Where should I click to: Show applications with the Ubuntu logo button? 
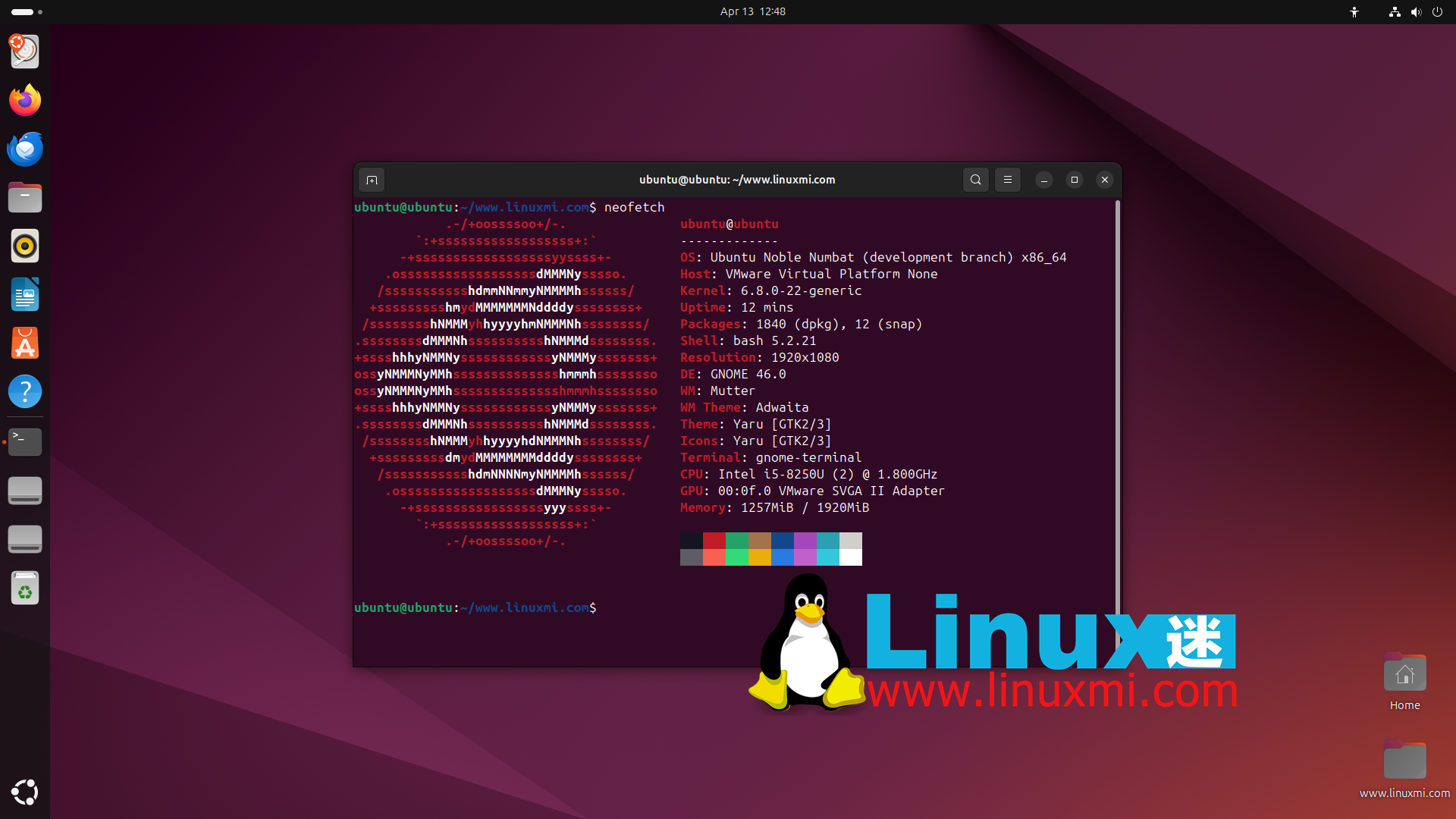[x=24, y=792]
